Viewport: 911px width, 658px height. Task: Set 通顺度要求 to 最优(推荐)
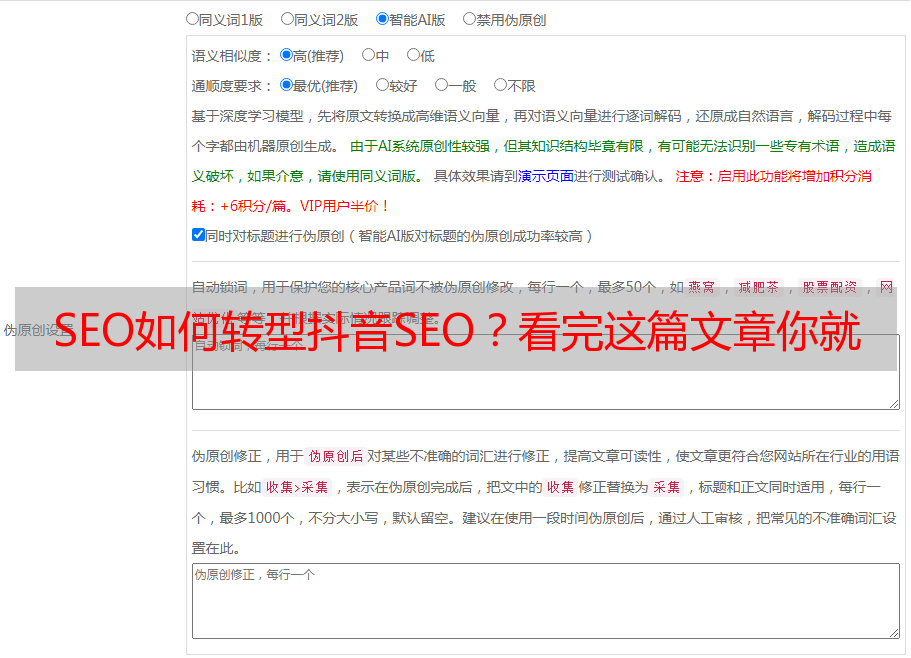pyautogui.click(x=286, y=85)
